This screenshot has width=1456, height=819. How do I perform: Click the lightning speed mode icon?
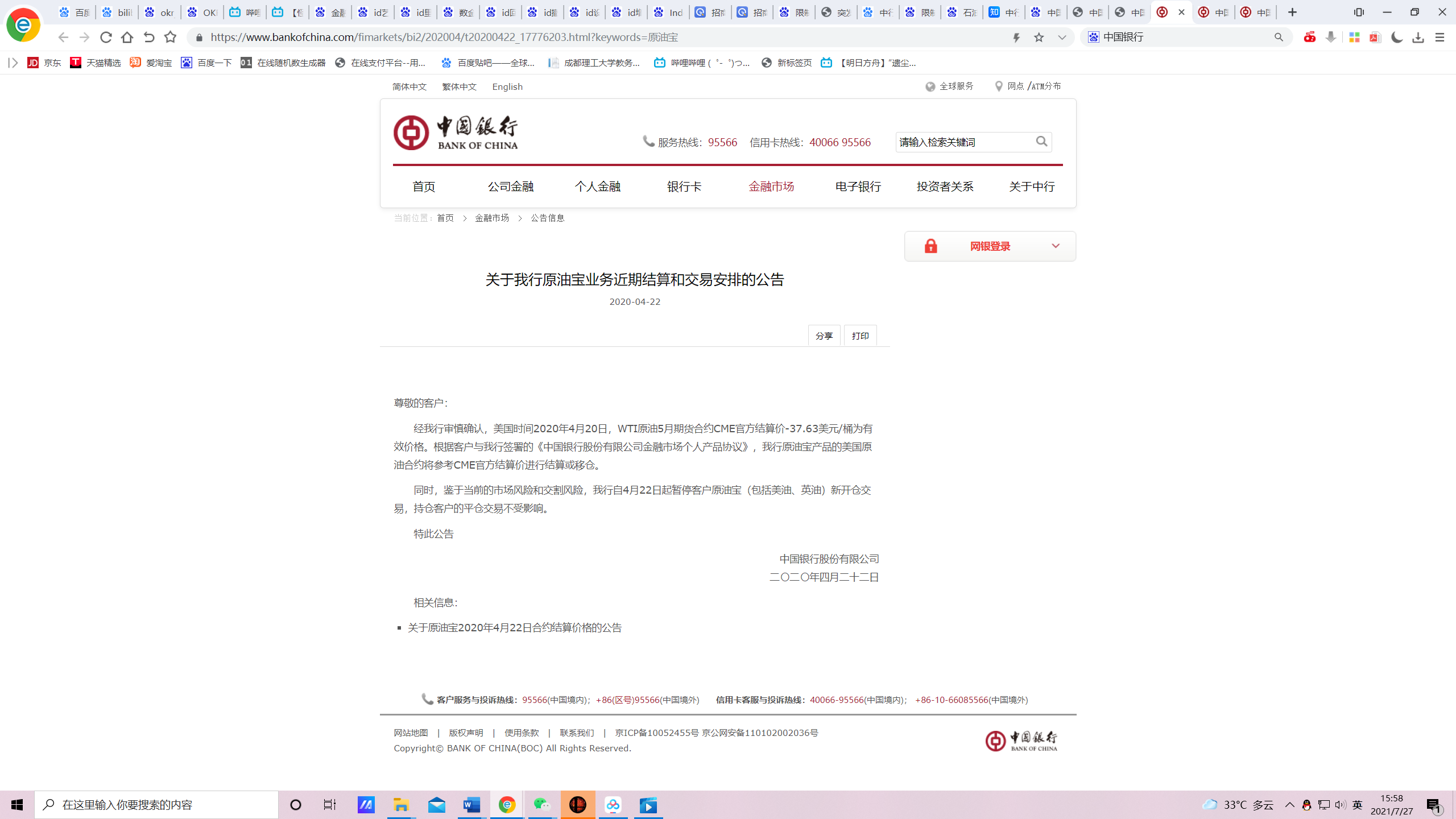point(1016,38)
